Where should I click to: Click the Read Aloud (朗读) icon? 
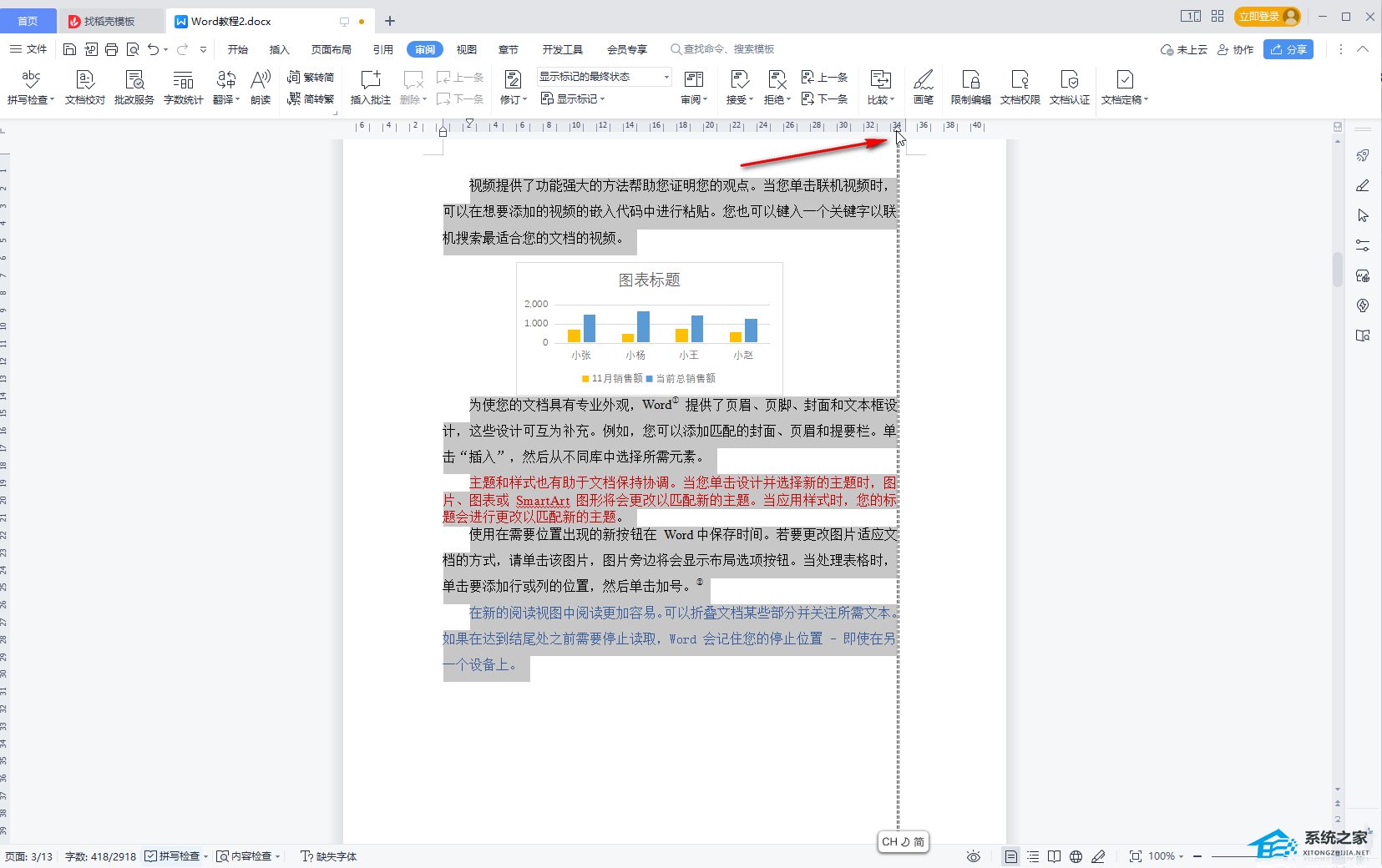(261, 87)
